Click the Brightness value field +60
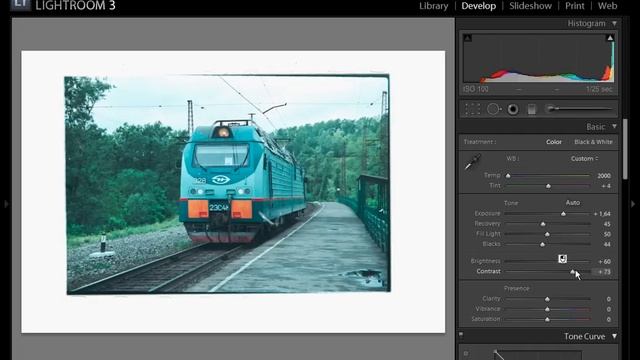The image size is (640, 360). (x=604, y=262)
